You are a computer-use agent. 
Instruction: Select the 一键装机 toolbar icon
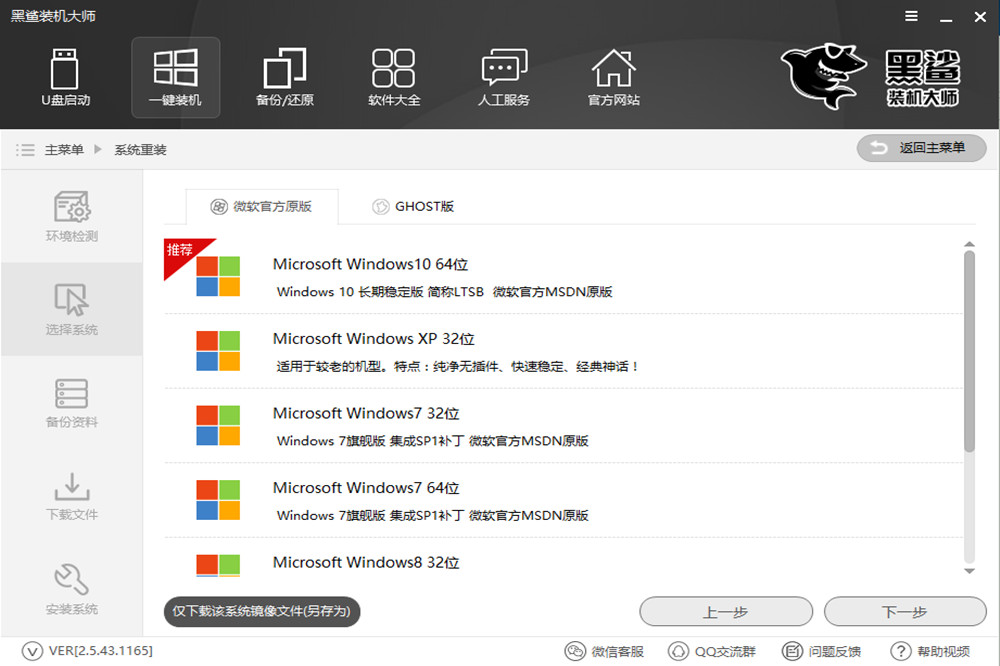pos(175,77)
